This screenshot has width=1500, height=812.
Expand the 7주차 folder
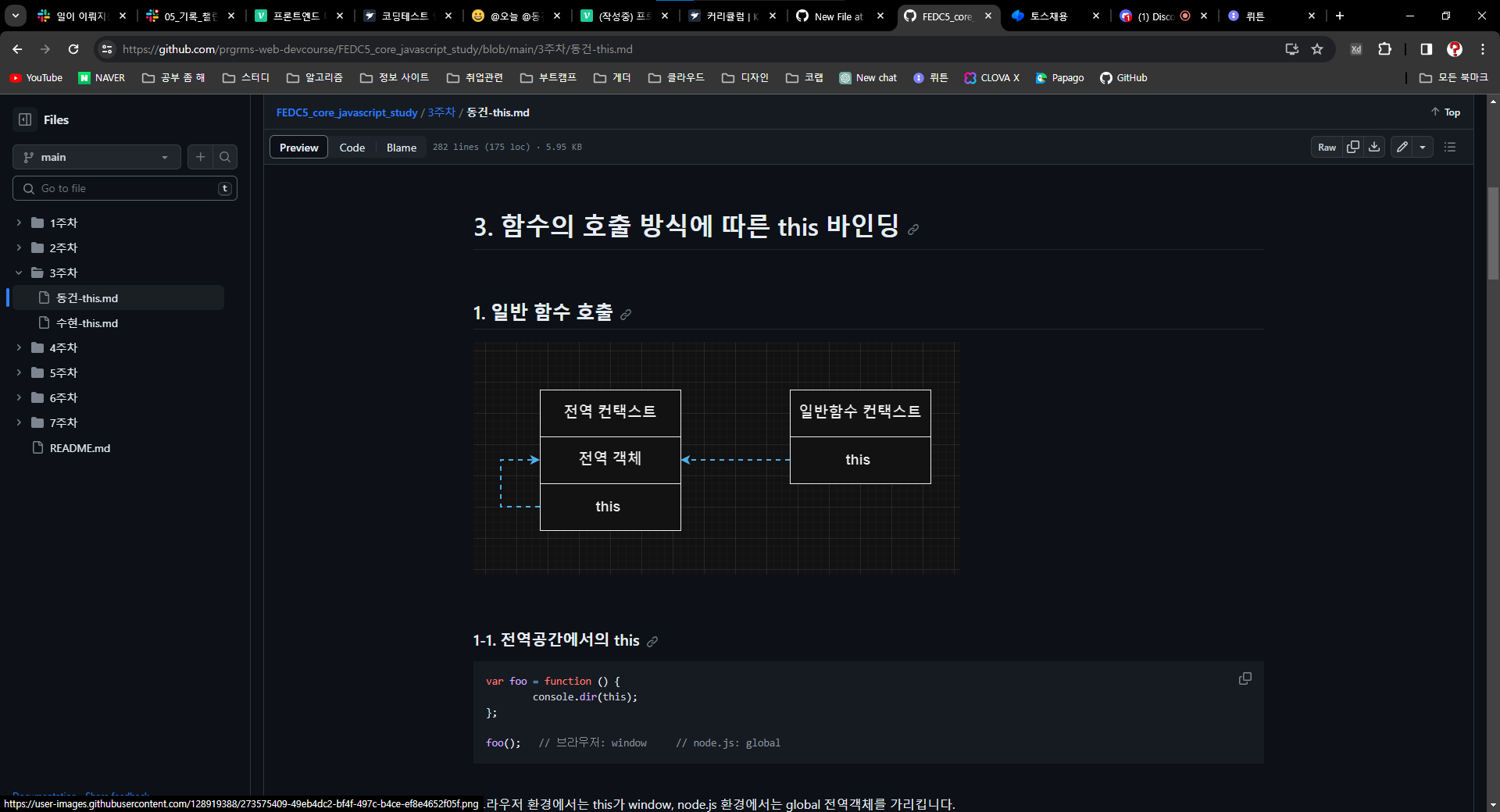(x=19, y=422)
